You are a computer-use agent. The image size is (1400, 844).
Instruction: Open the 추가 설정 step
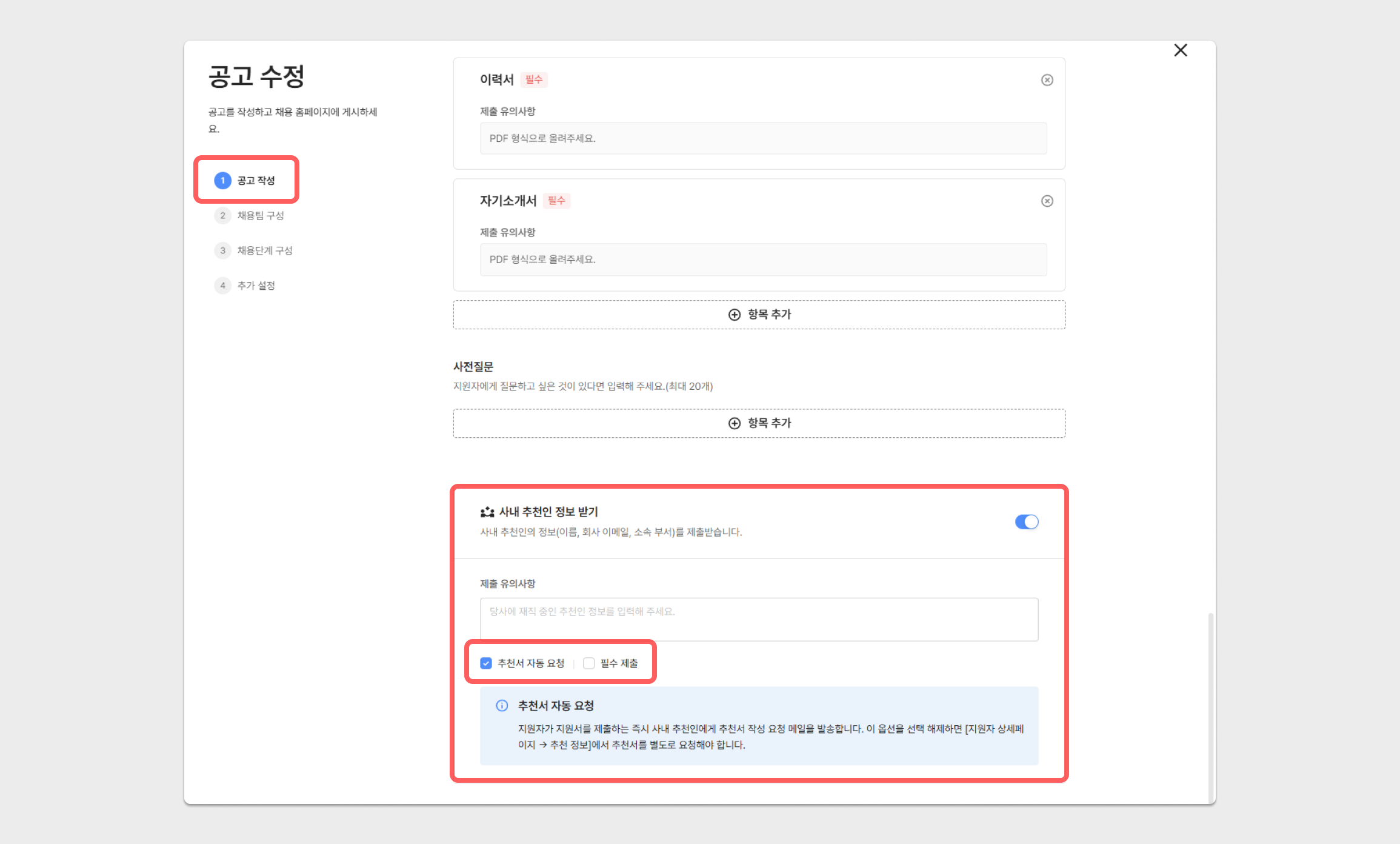coord(256,286)
